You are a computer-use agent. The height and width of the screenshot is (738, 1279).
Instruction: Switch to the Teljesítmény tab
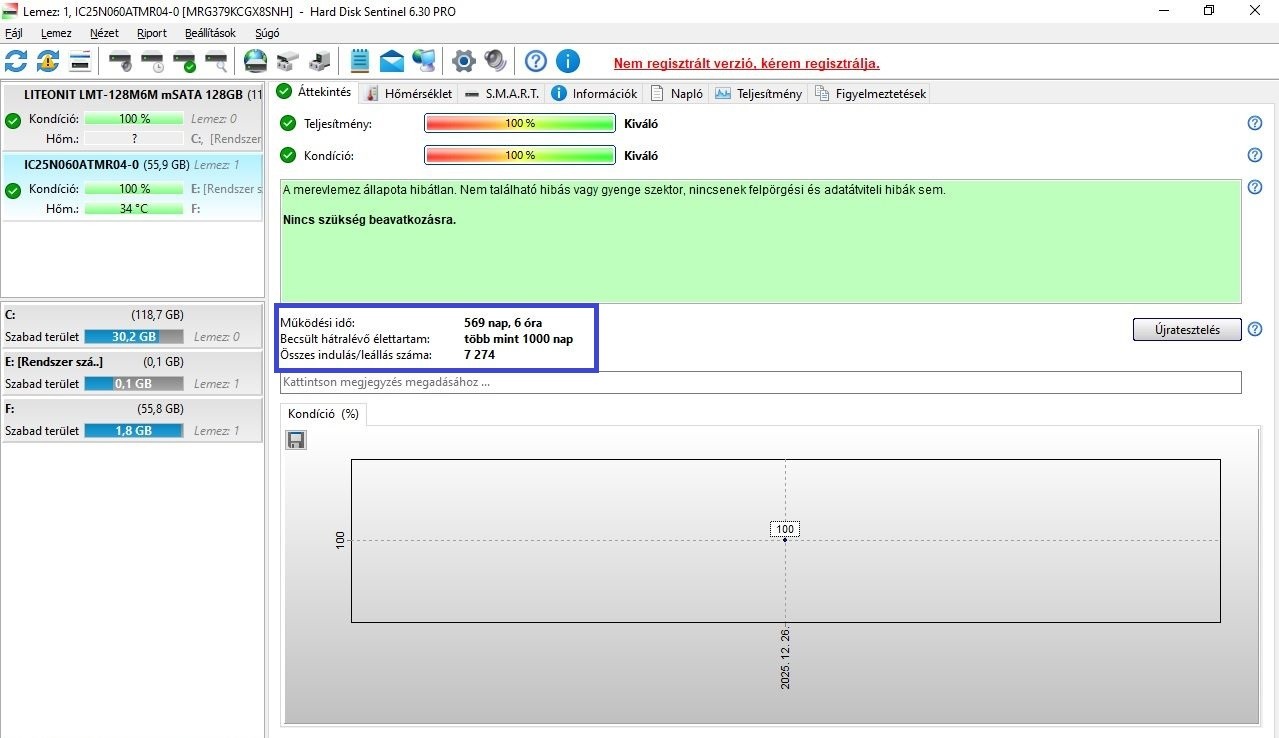coord(759,94)
